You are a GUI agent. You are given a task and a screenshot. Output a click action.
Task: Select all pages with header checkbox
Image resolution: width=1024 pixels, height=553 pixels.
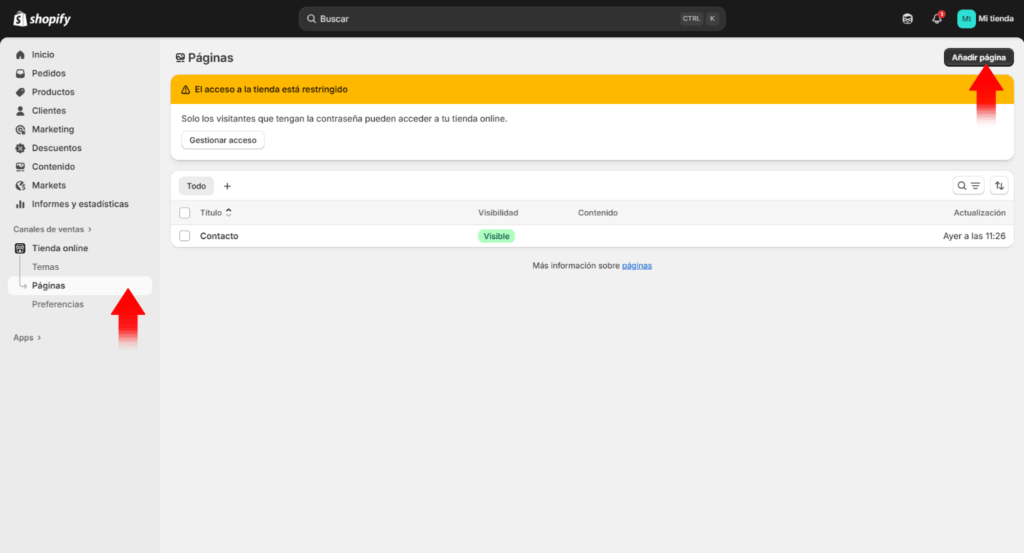184,213
